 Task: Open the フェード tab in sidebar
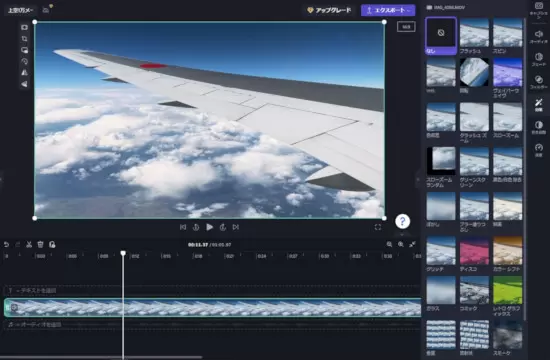tap(538, 59)
